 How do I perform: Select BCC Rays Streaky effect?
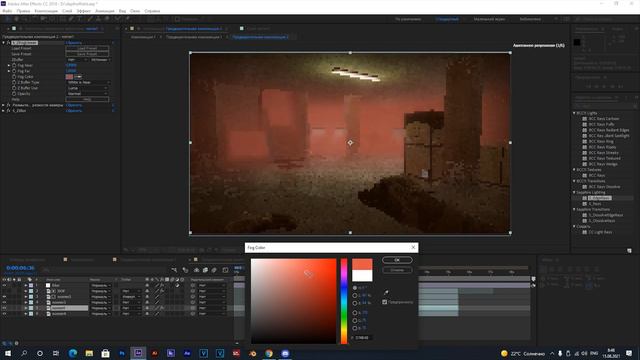[604, 153]
